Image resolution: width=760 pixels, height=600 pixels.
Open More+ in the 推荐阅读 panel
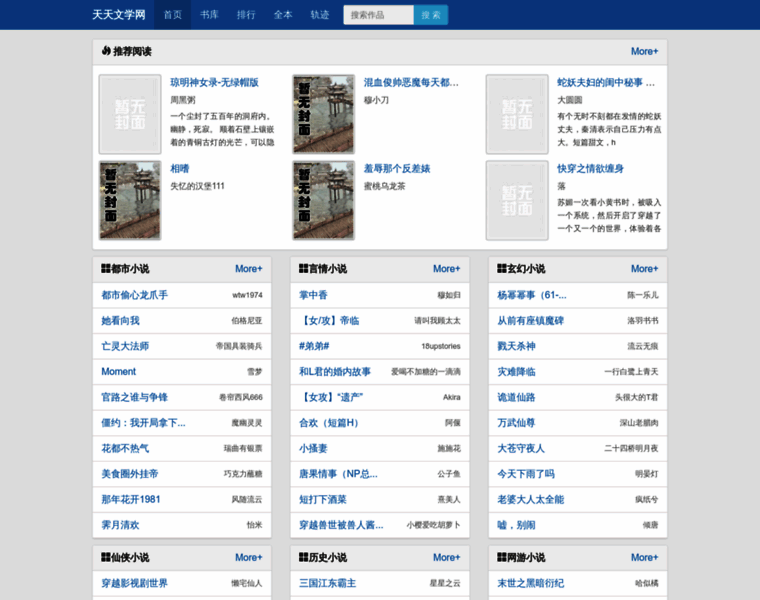point(644,51)
